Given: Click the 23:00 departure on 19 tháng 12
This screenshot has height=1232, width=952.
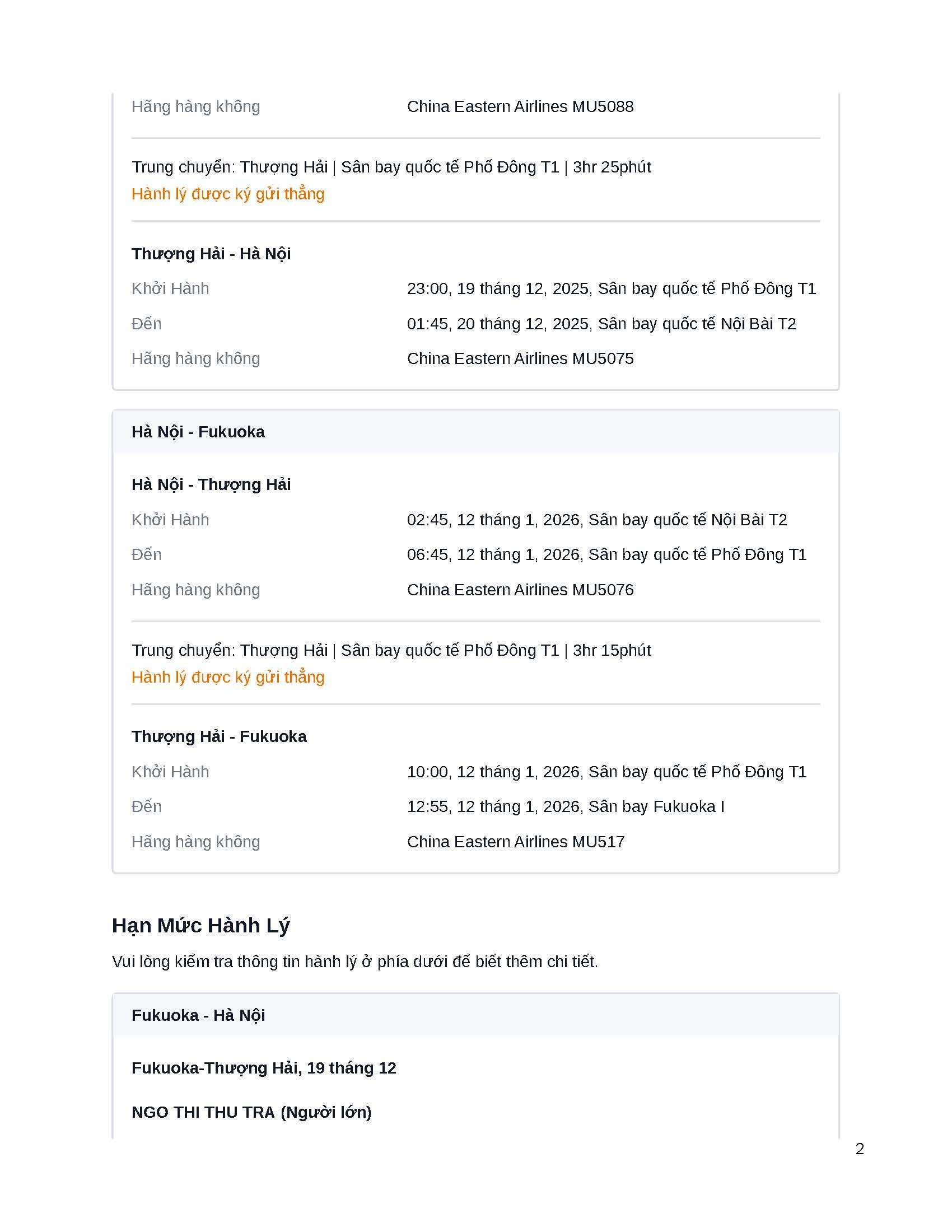Looking at the screenshot, I should 612,289.
